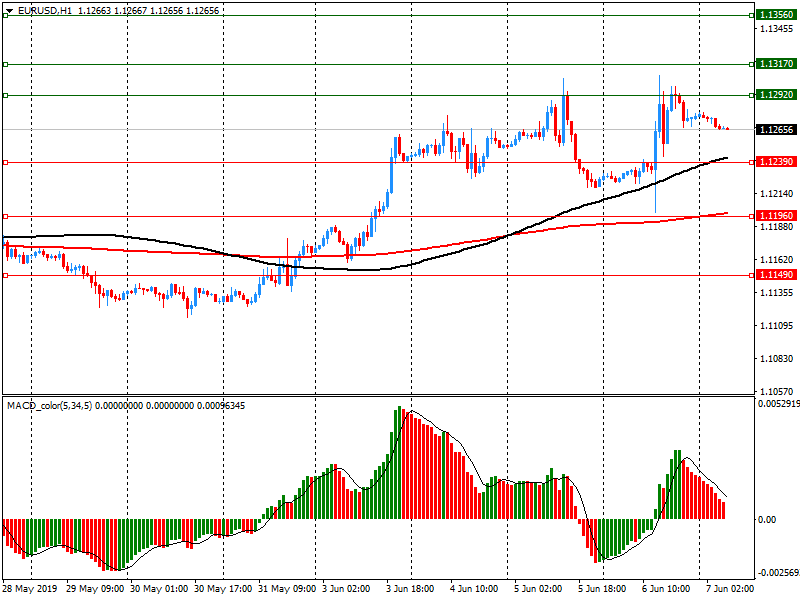
Task: Click the 5 Jun 02:00 time label
Action: (538, 589)
